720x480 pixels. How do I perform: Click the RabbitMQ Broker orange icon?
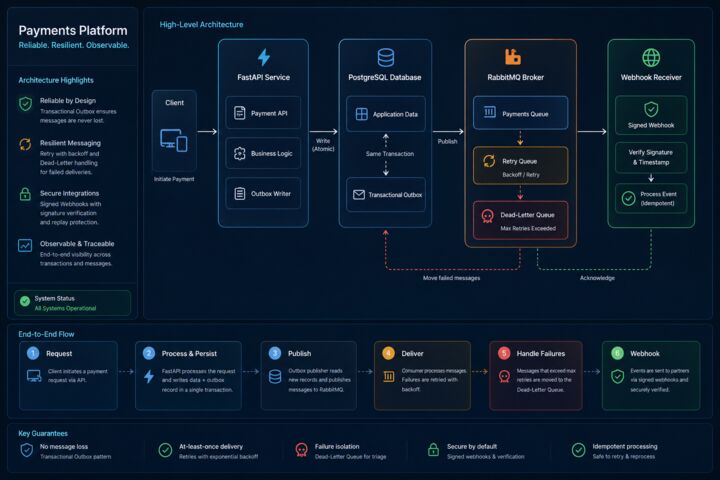(512, 56)
